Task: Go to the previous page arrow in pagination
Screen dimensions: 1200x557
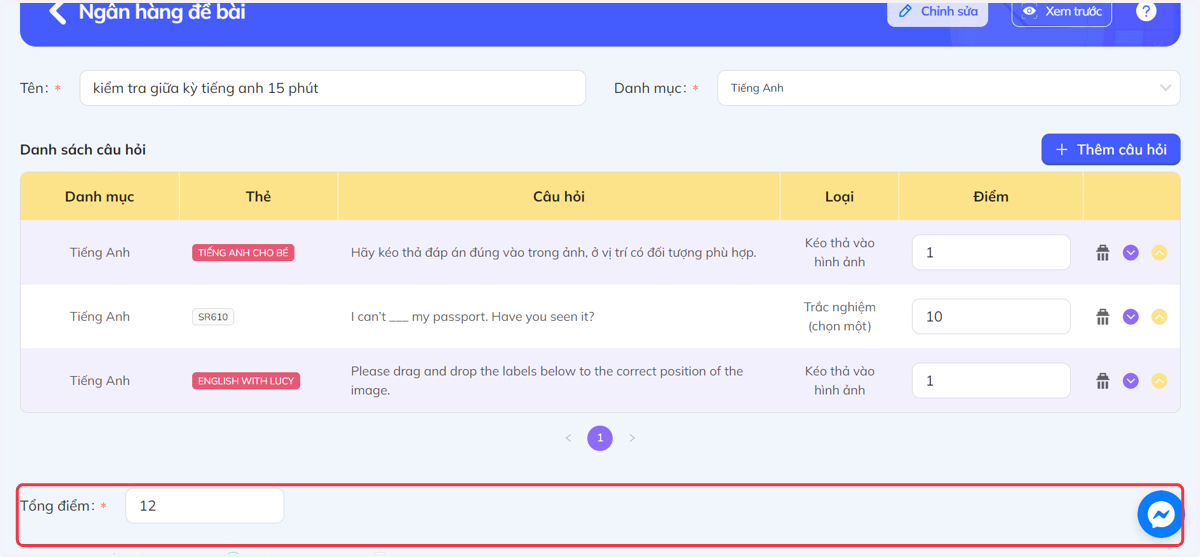Action: point(569,438)
